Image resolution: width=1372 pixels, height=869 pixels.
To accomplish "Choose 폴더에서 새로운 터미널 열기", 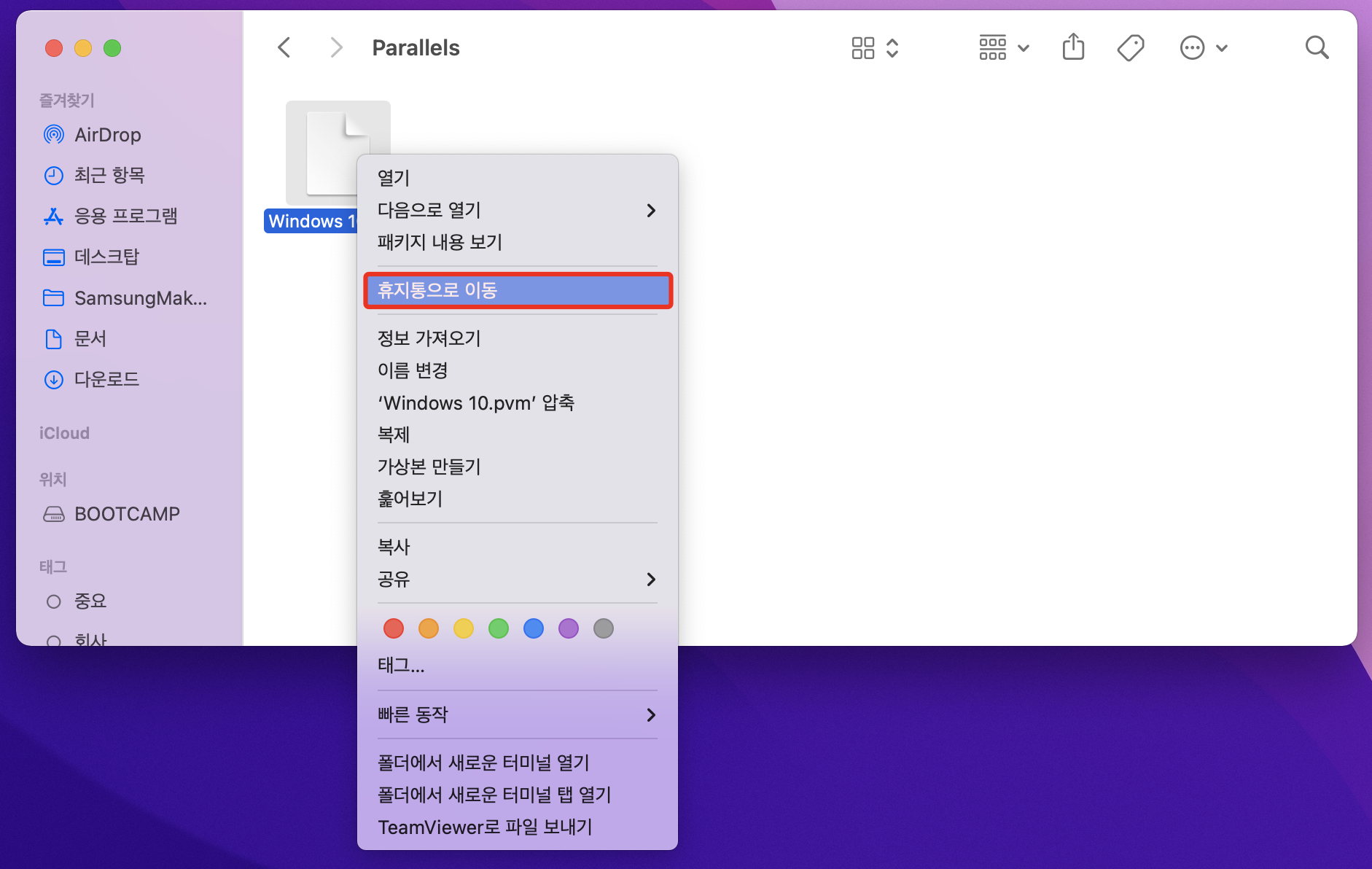I will (x=518, y=763).
